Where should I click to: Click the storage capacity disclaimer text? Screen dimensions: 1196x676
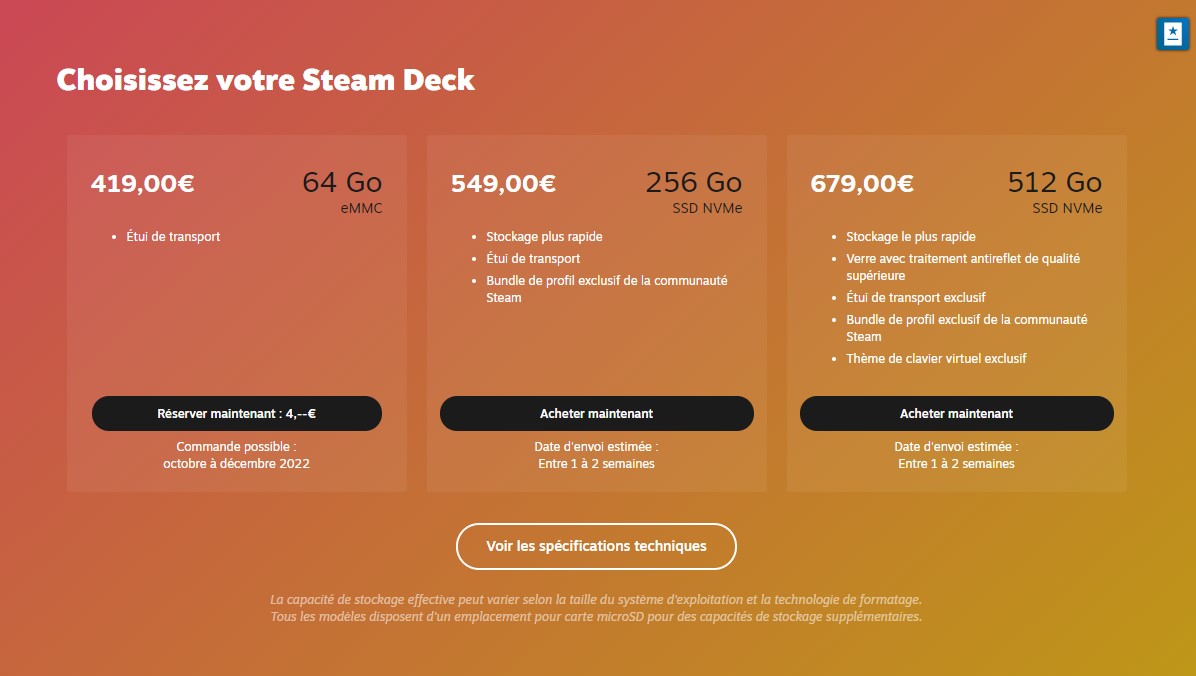pos(596,608)
